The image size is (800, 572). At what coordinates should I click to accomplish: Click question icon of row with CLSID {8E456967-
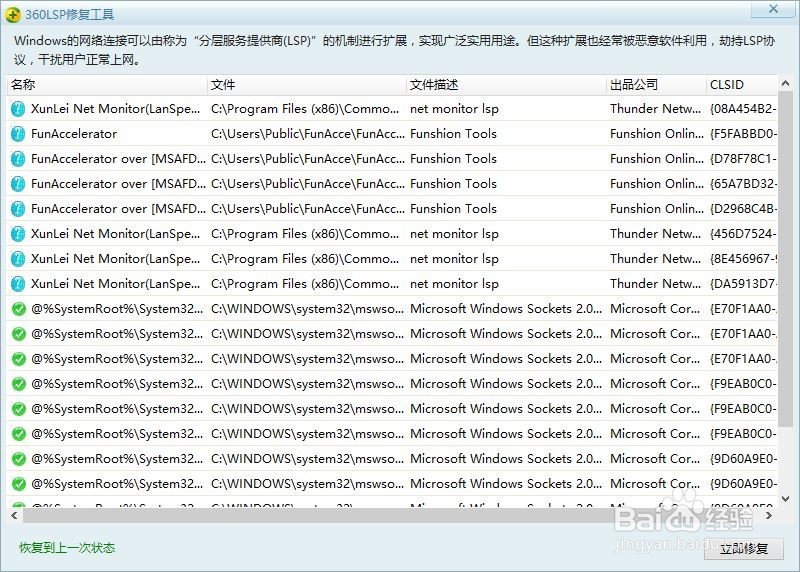click(18, 259)
